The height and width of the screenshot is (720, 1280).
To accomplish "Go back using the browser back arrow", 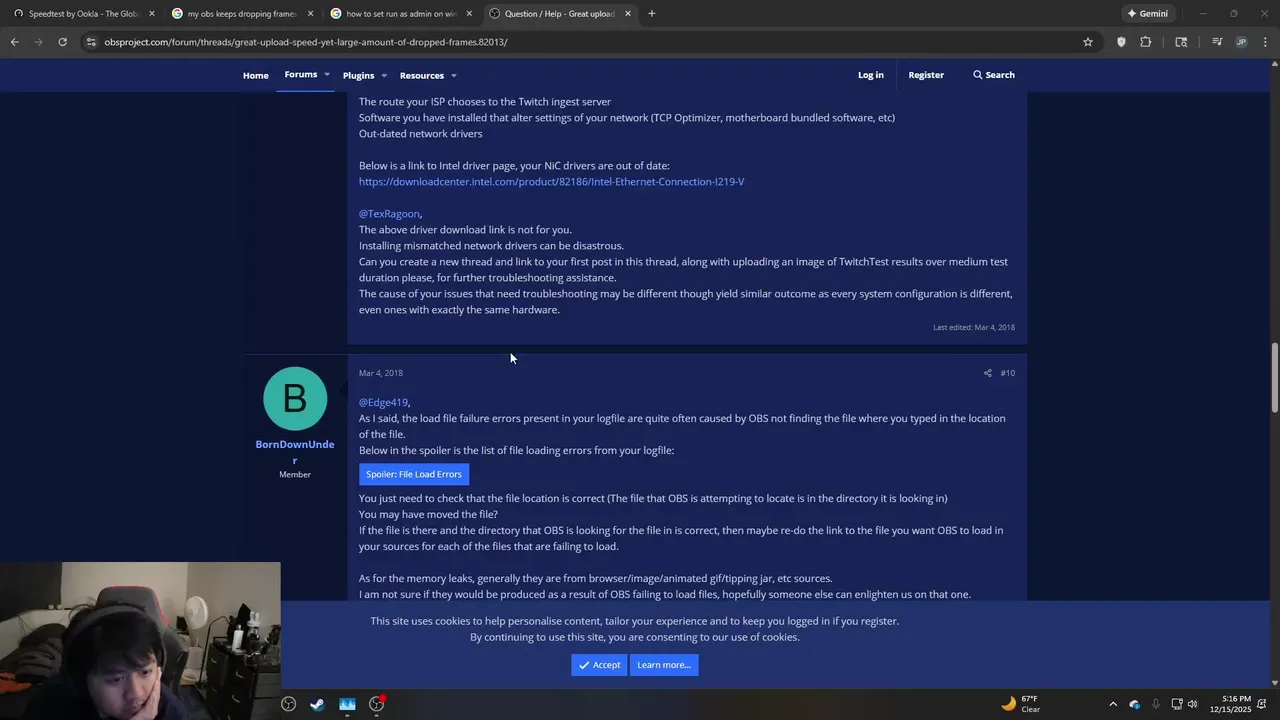I will click(x=14, y=42).
